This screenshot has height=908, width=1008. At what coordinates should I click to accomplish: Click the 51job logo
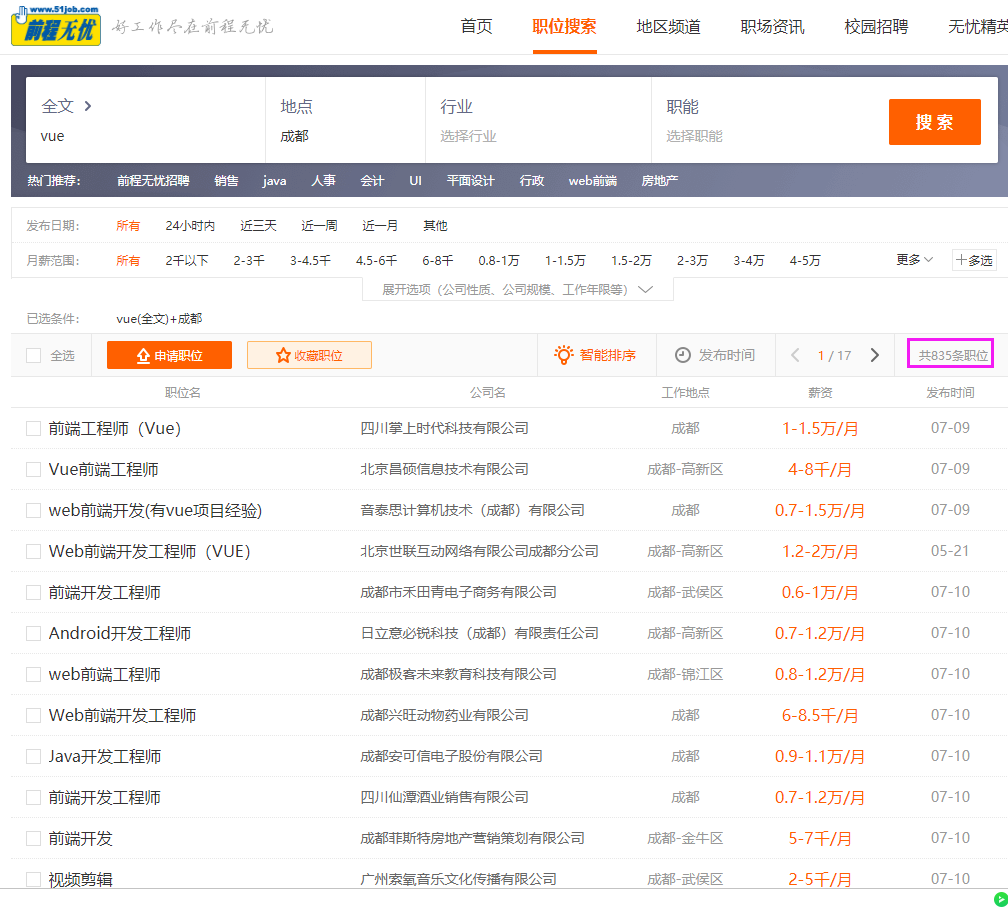57,25
